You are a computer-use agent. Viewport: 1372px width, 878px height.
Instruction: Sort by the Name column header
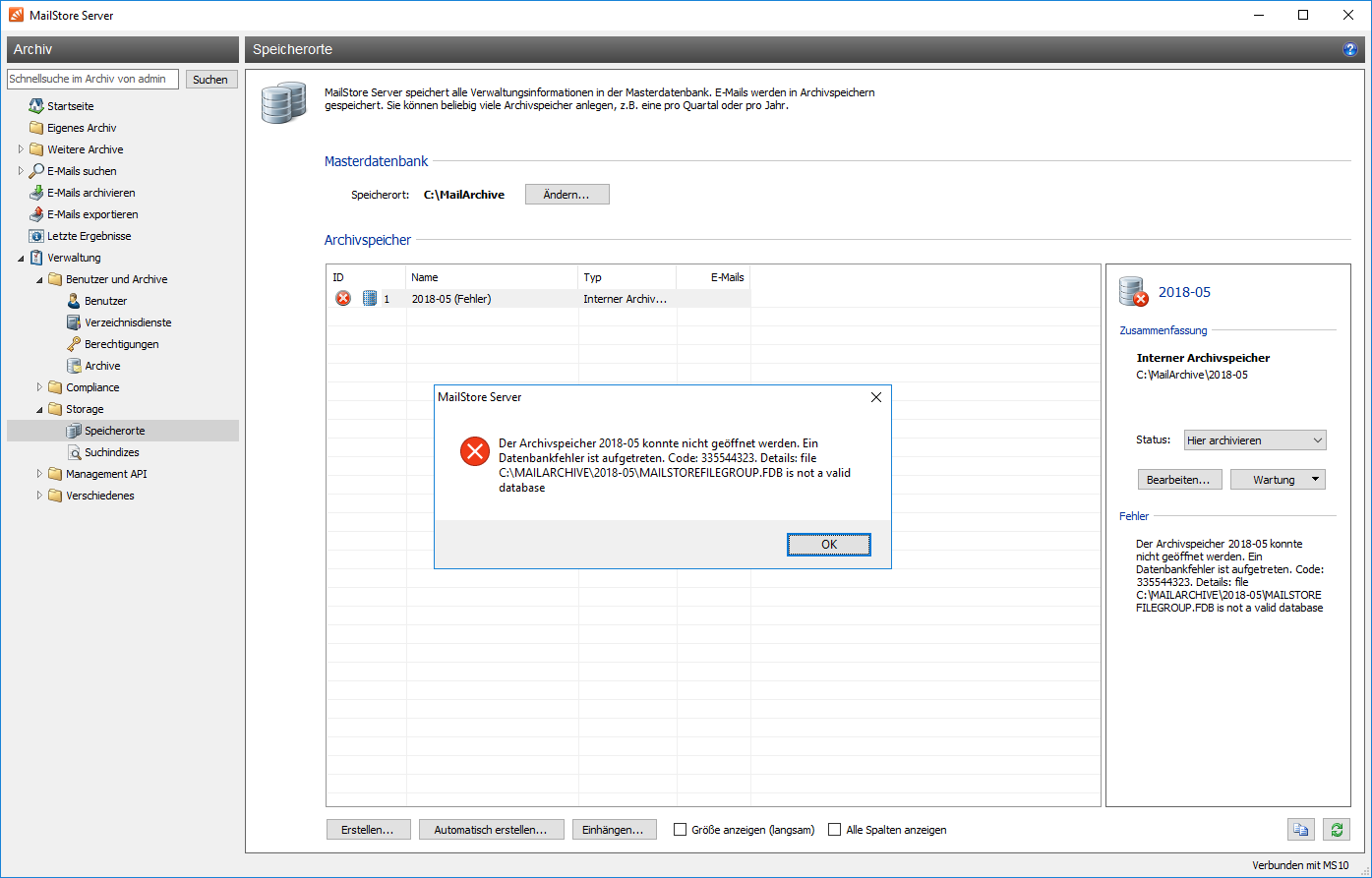coord(492,277)
